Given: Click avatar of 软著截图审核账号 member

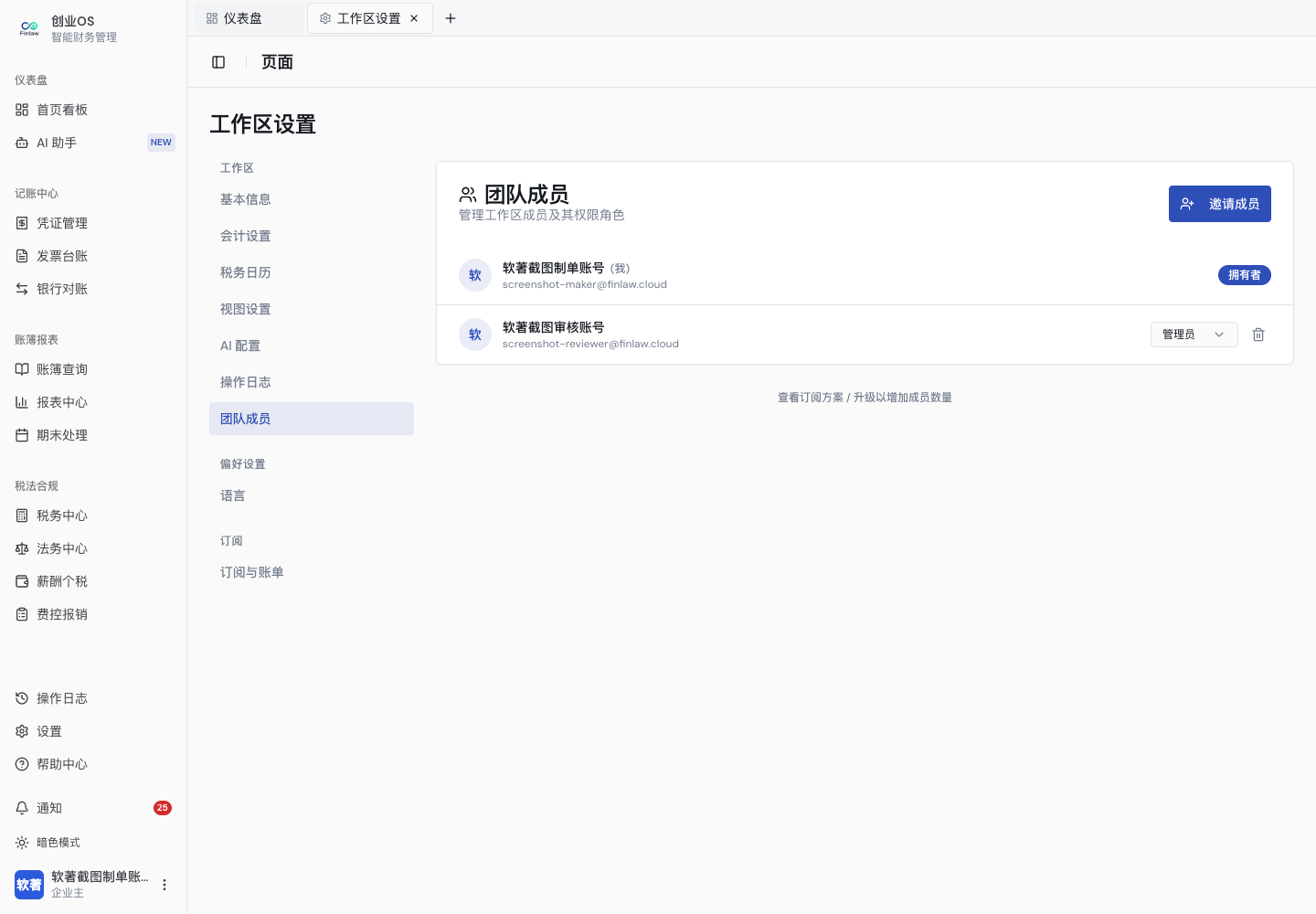Looking at the screenshot, I should point(475,335).
